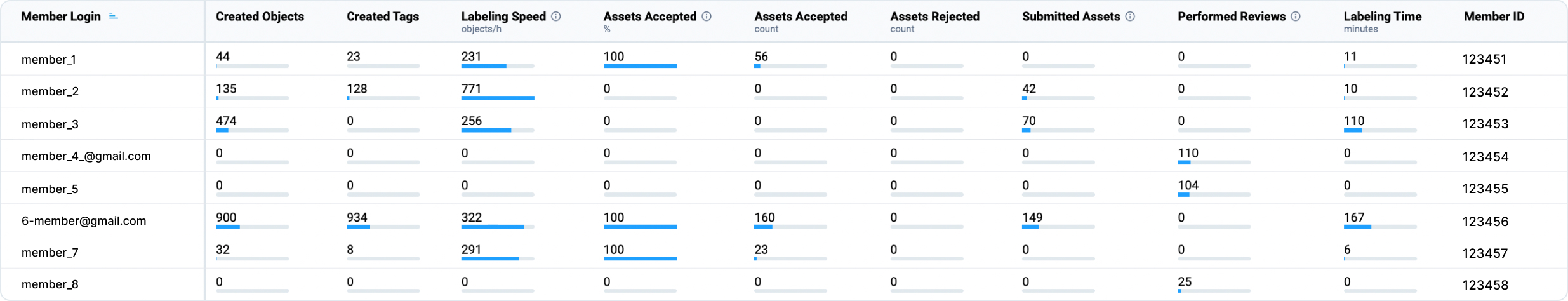Click the sort icon next to Member Login
This screenshot has height=301, width=1568.
point(114,17)
